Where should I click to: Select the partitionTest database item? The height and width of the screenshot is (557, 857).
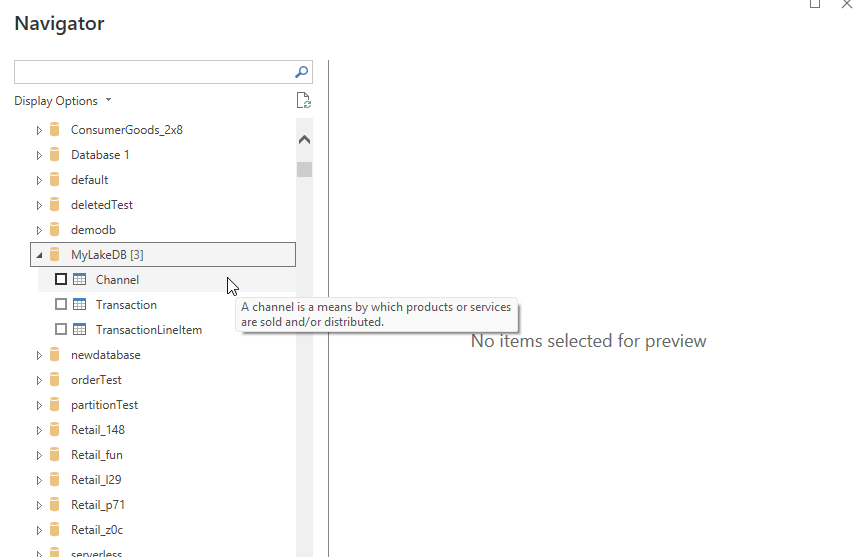[104, 405]
